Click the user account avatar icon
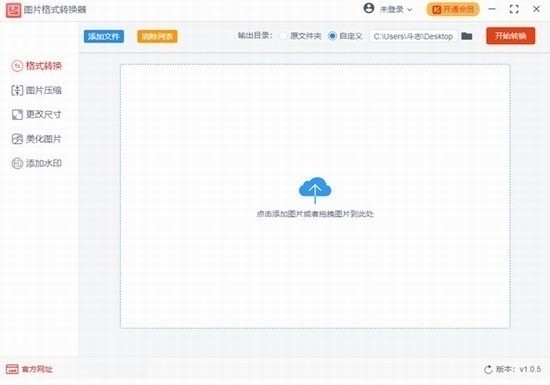The width and height of the screenshot is (550, 385). pyautogui.click(x=369, y=8)
